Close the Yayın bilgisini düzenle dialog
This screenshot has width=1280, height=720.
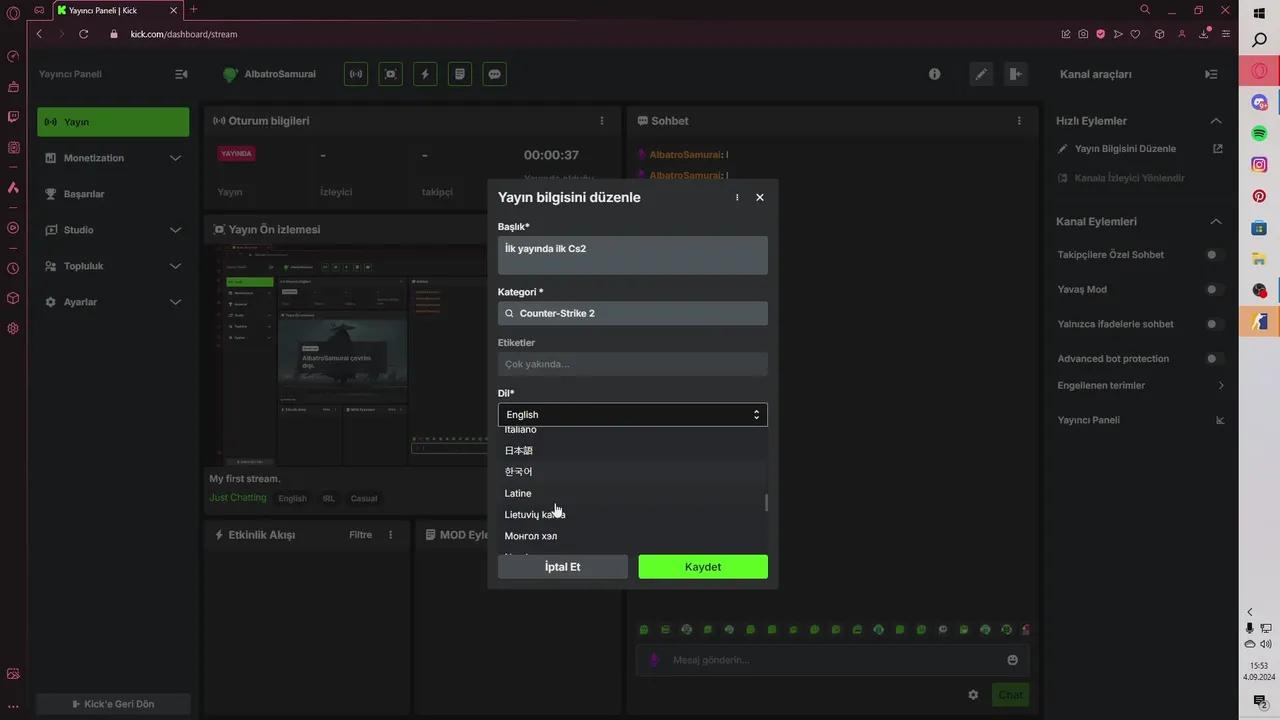(x=760, y=198)
